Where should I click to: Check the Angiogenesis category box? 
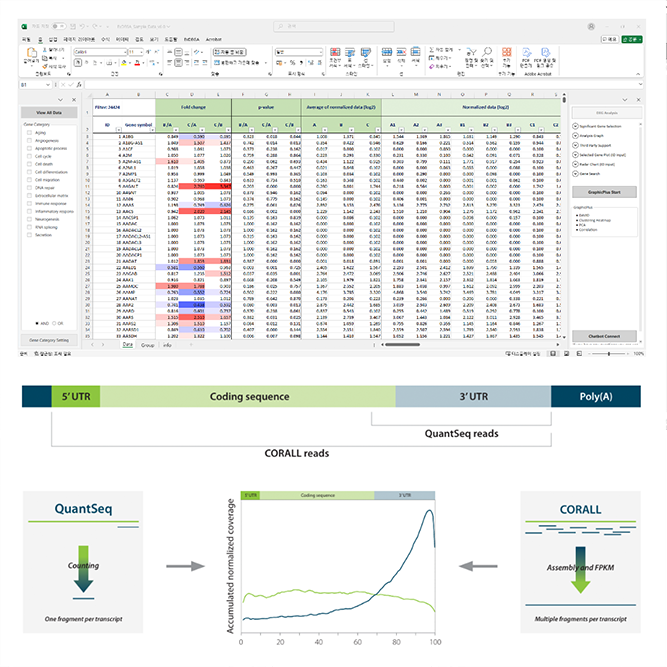point(29,140)
